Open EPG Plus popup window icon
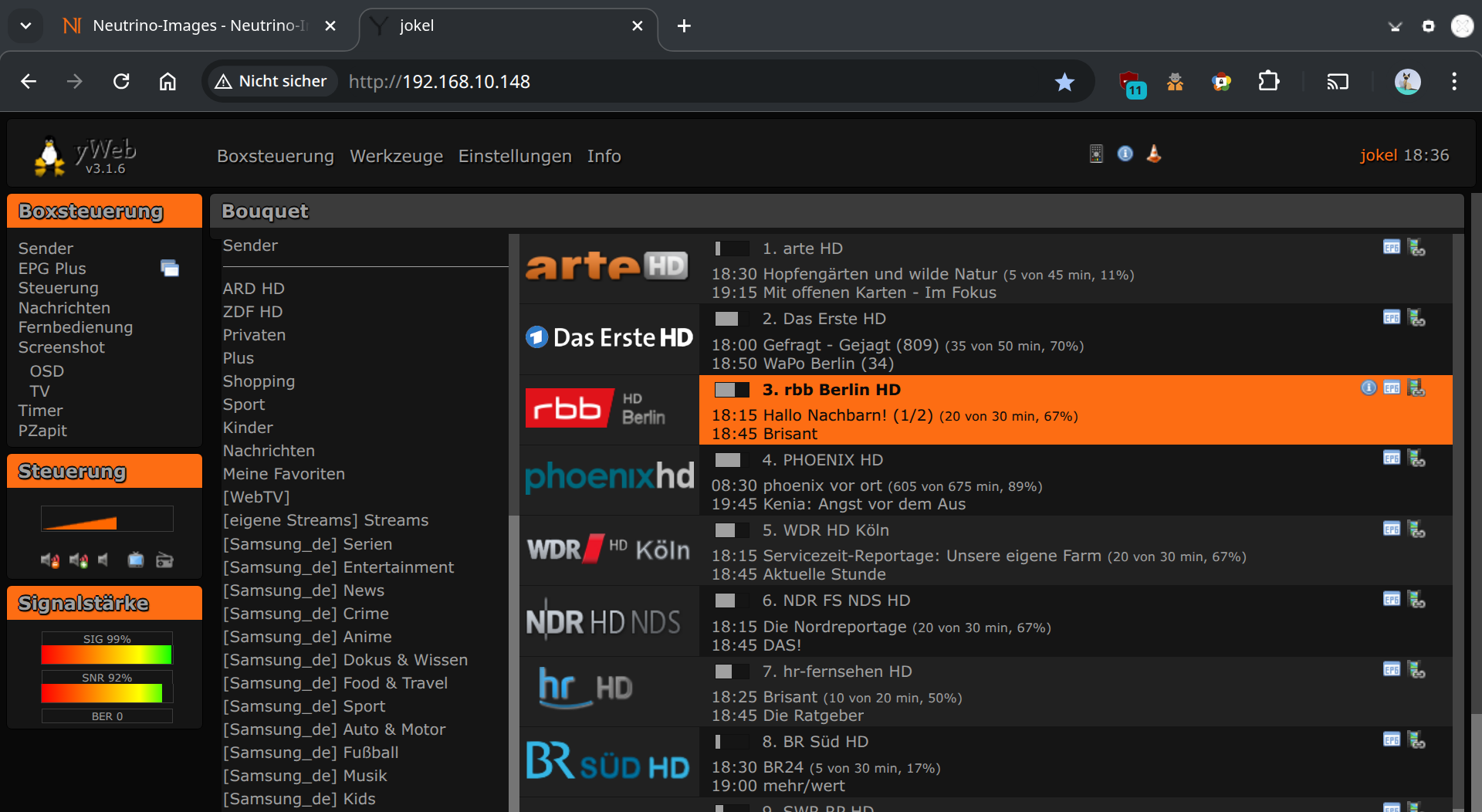Viewport: 1482px width, 812px height. point(170,269)
